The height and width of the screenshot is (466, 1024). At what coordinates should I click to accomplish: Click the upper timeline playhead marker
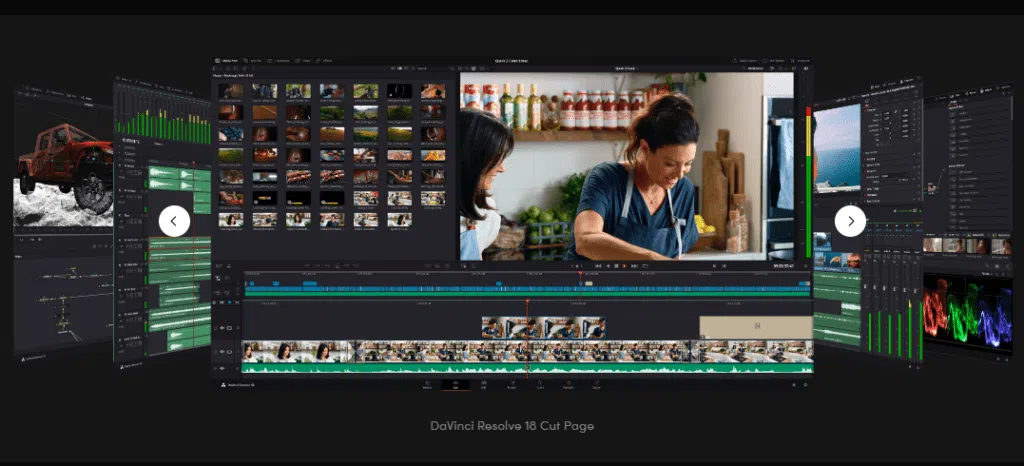click(x=581, y=273)
